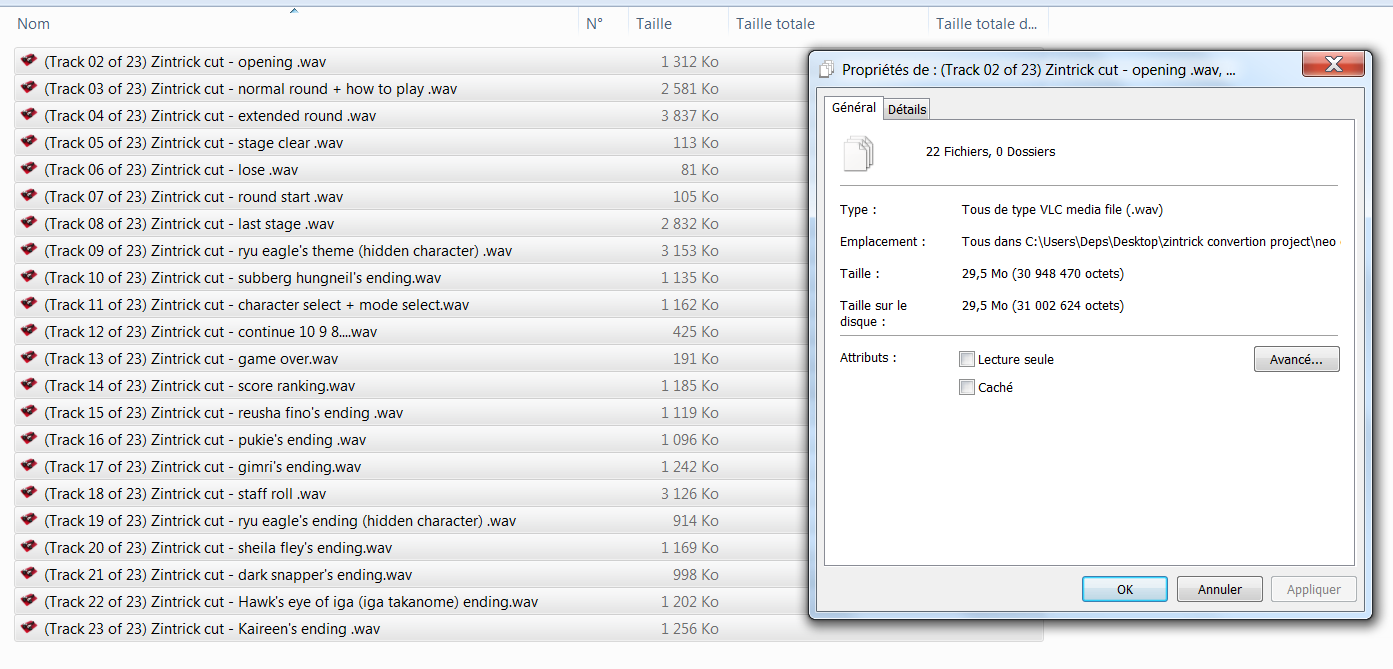Click 'Tous de type VLC media file' value

[x=1062, y=210]
